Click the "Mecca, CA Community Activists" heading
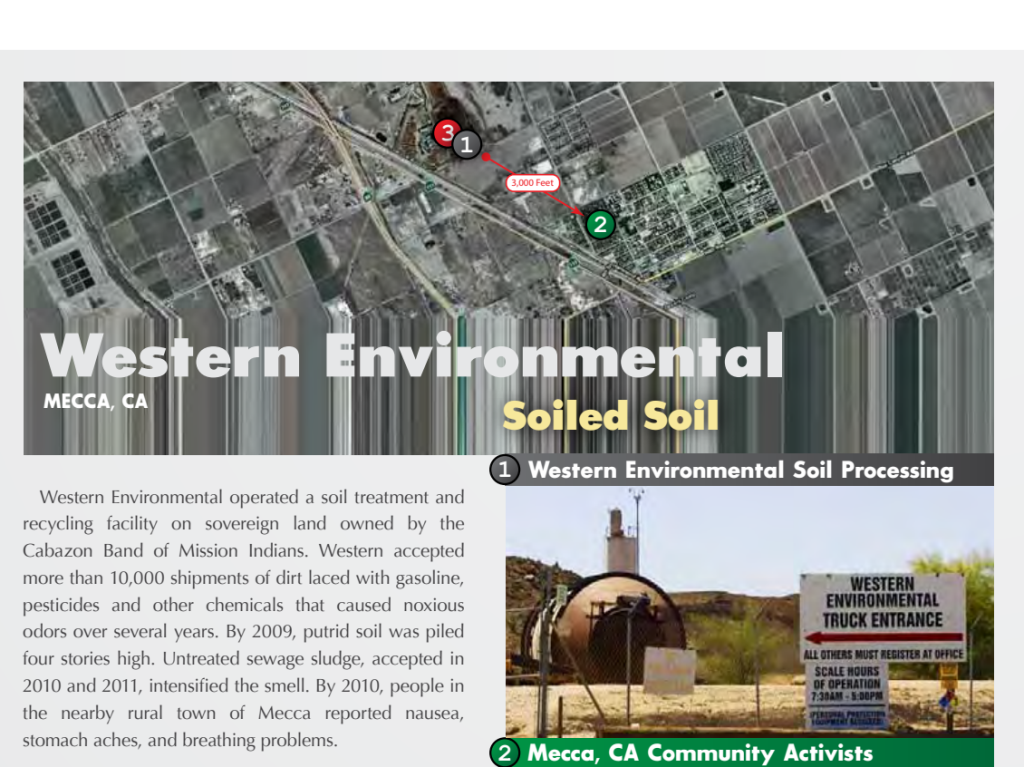Viewport: 1024px width, 767px height. click(700, 753)
